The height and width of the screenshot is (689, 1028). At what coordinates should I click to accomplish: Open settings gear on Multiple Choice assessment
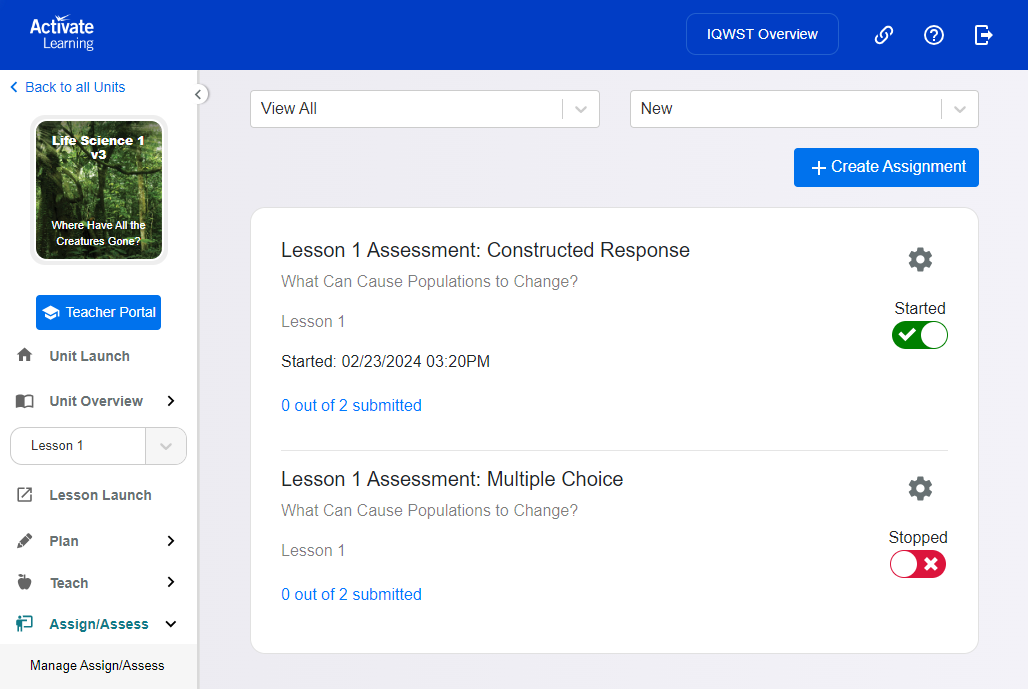pyautogui.click(x=920, y=488)
